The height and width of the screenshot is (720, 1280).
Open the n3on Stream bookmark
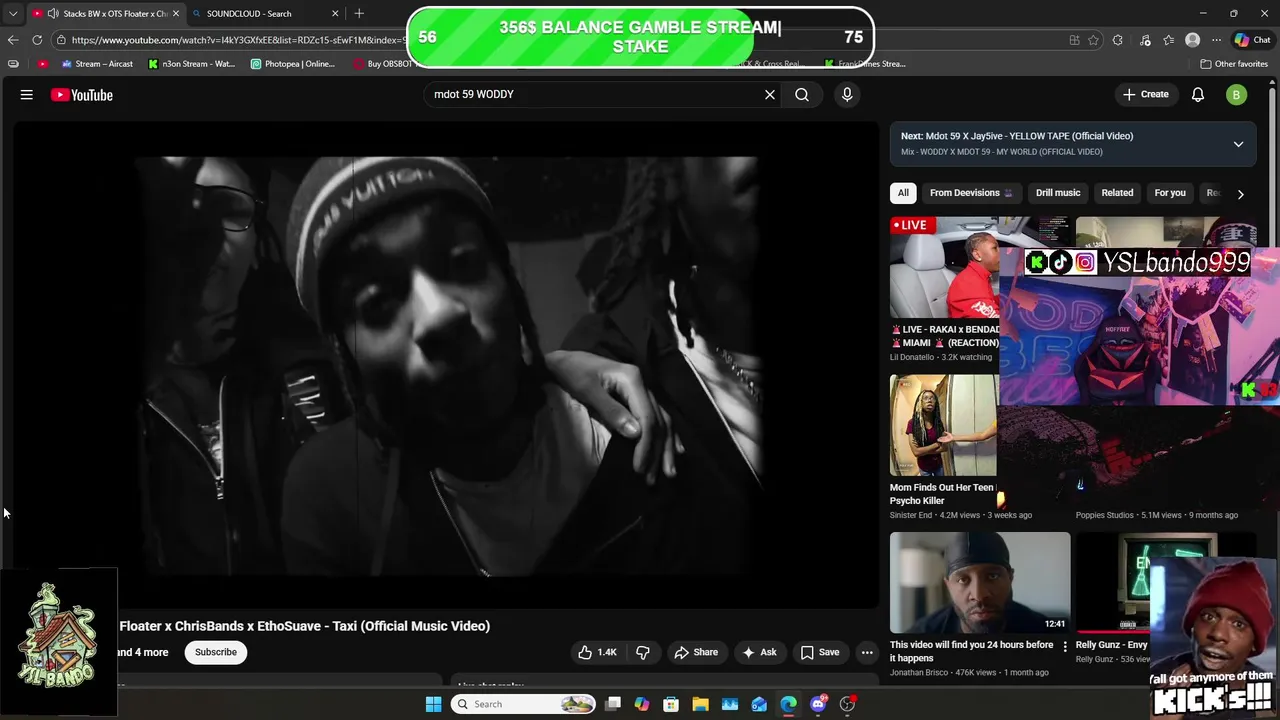pos(191,64)
